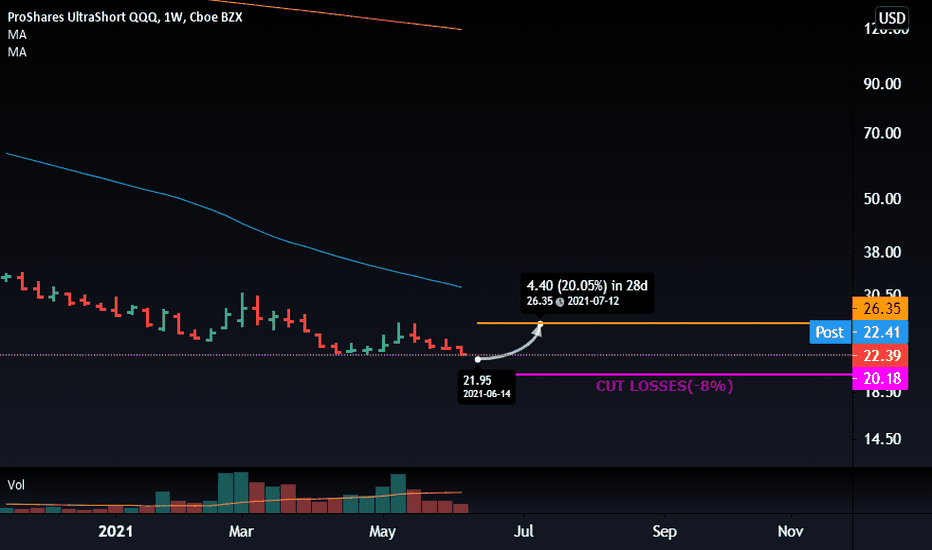This screenshot has width=932, height=550.
Task: Click the 90.00 price axis label
Action: [x=882, y=84]
